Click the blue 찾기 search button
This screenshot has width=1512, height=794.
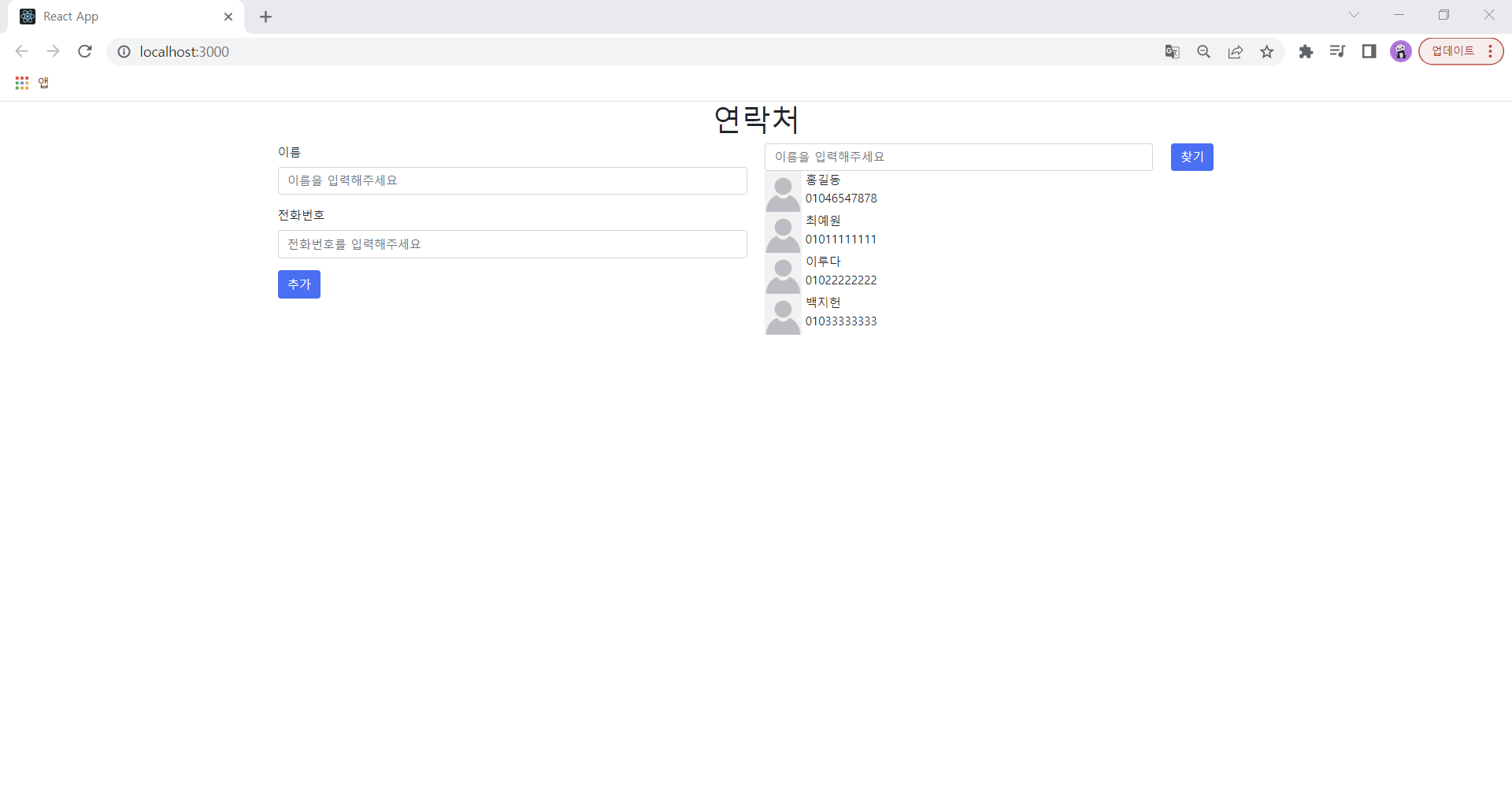tap(1191, 157)
